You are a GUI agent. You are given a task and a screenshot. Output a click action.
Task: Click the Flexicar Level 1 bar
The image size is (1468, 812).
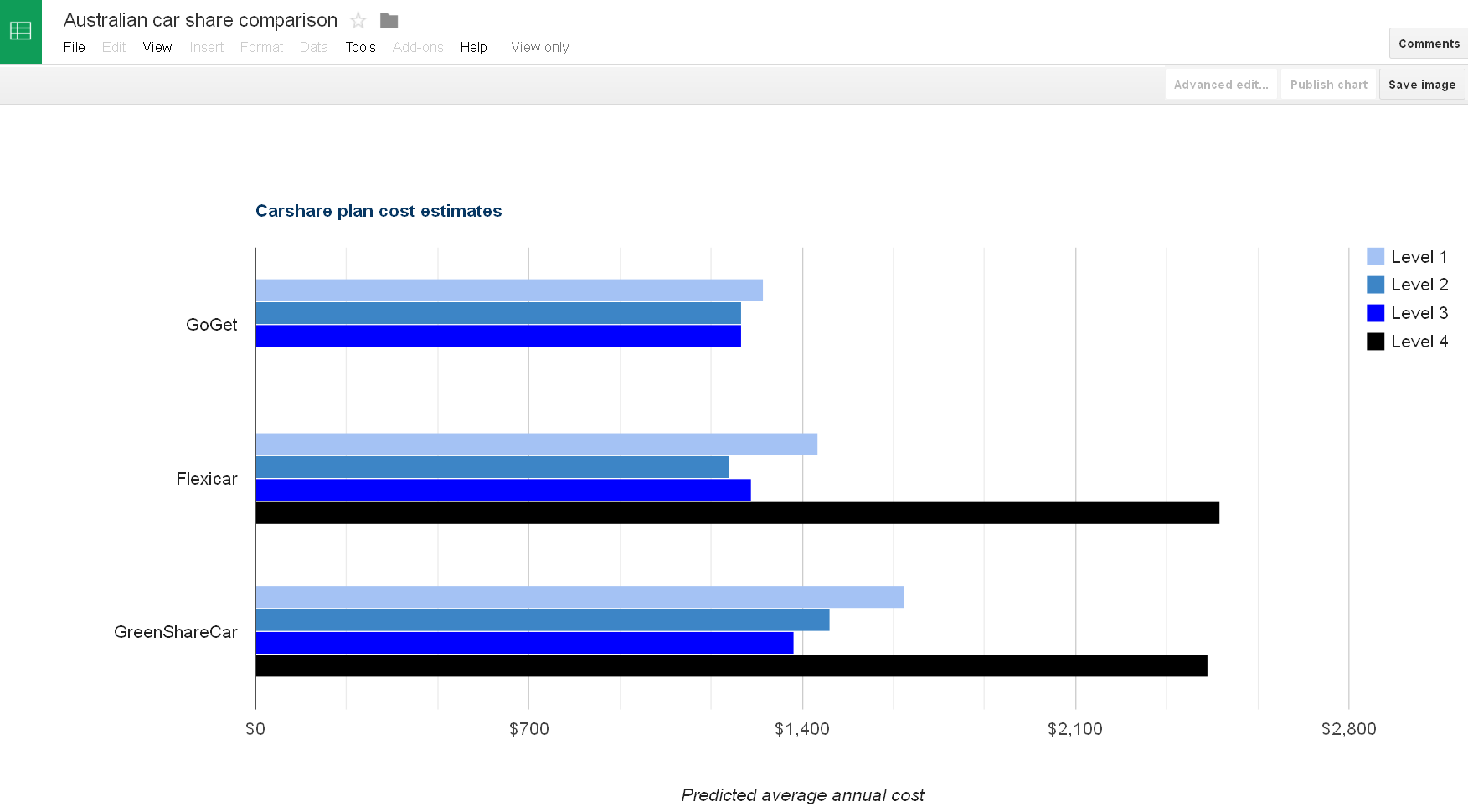pos(537,445)
